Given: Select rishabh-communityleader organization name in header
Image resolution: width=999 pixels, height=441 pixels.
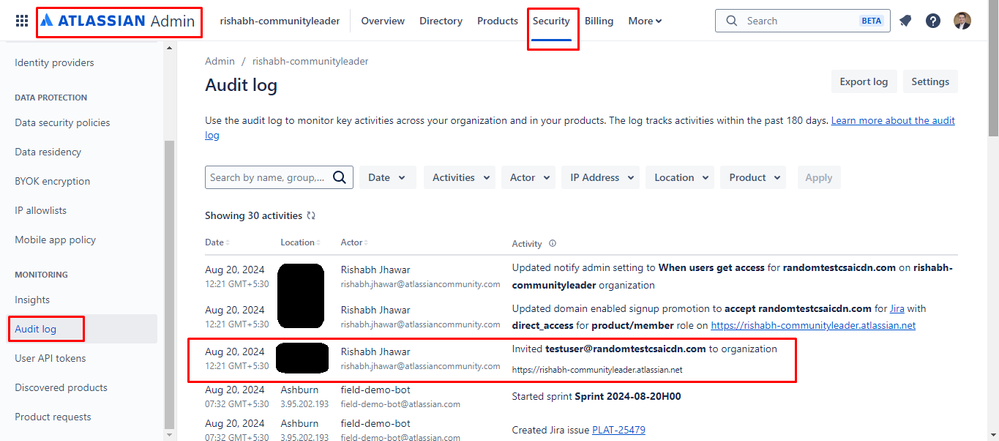Looking at the screenshot, I should [280, 21].
